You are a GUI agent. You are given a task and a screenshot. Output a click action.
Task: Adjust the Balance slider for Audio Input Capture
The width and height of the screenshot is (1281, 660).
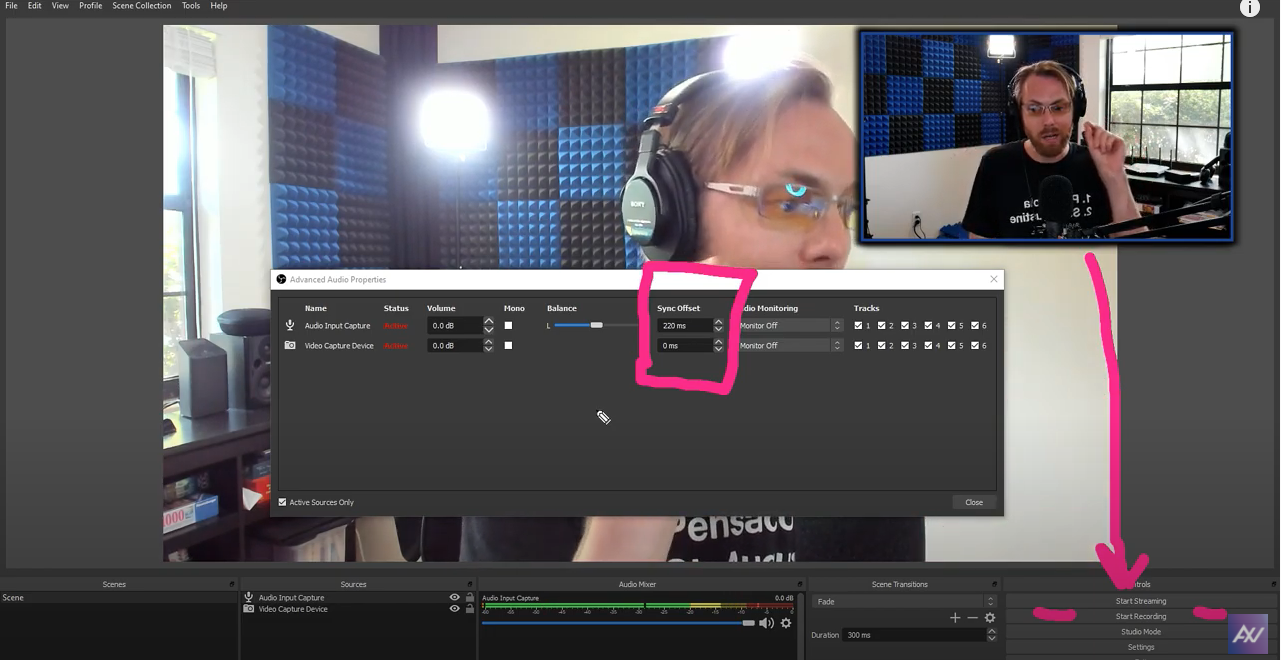point(597,325)
